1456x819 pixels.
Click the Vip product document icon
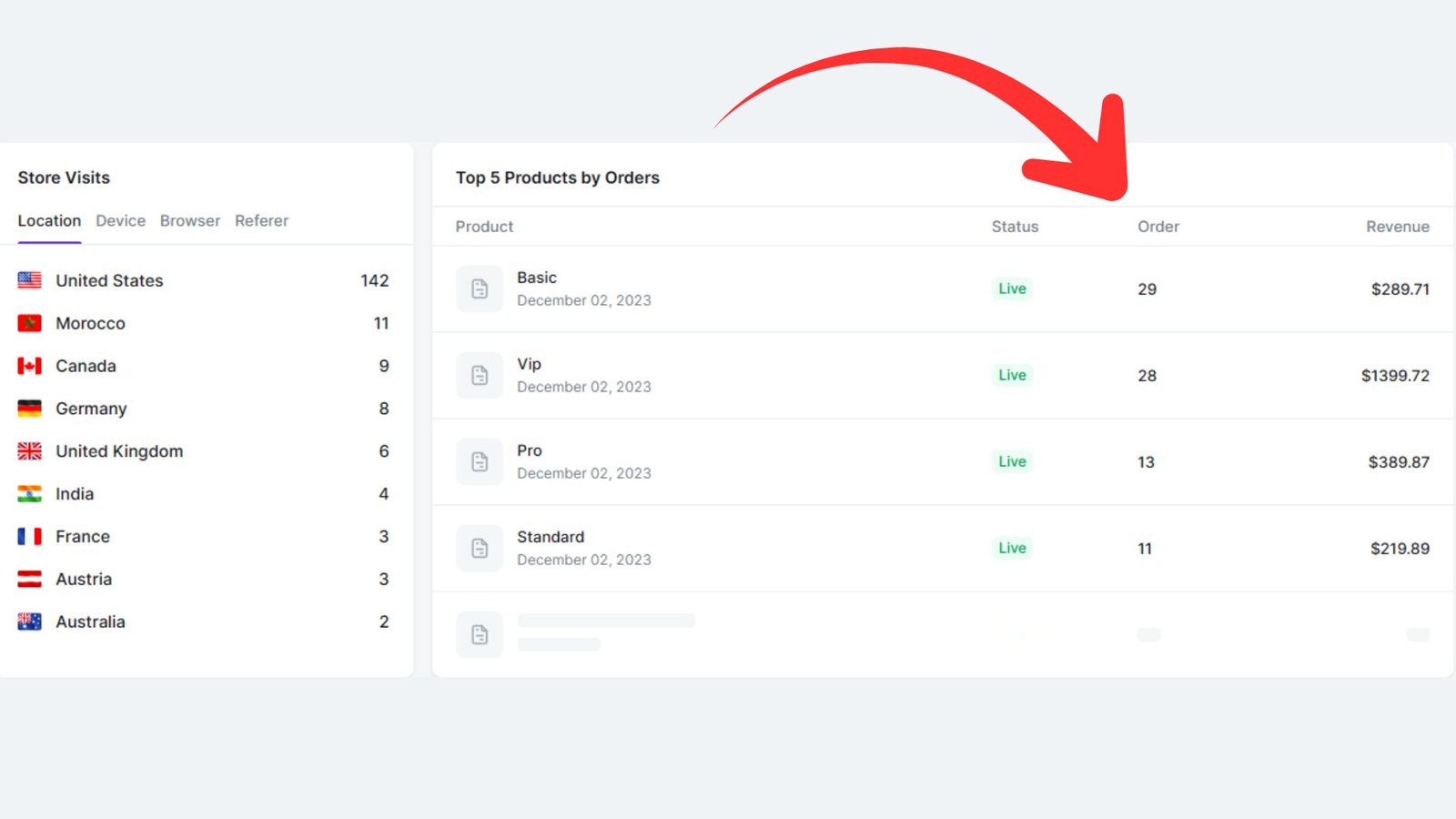tap(480, 376)
